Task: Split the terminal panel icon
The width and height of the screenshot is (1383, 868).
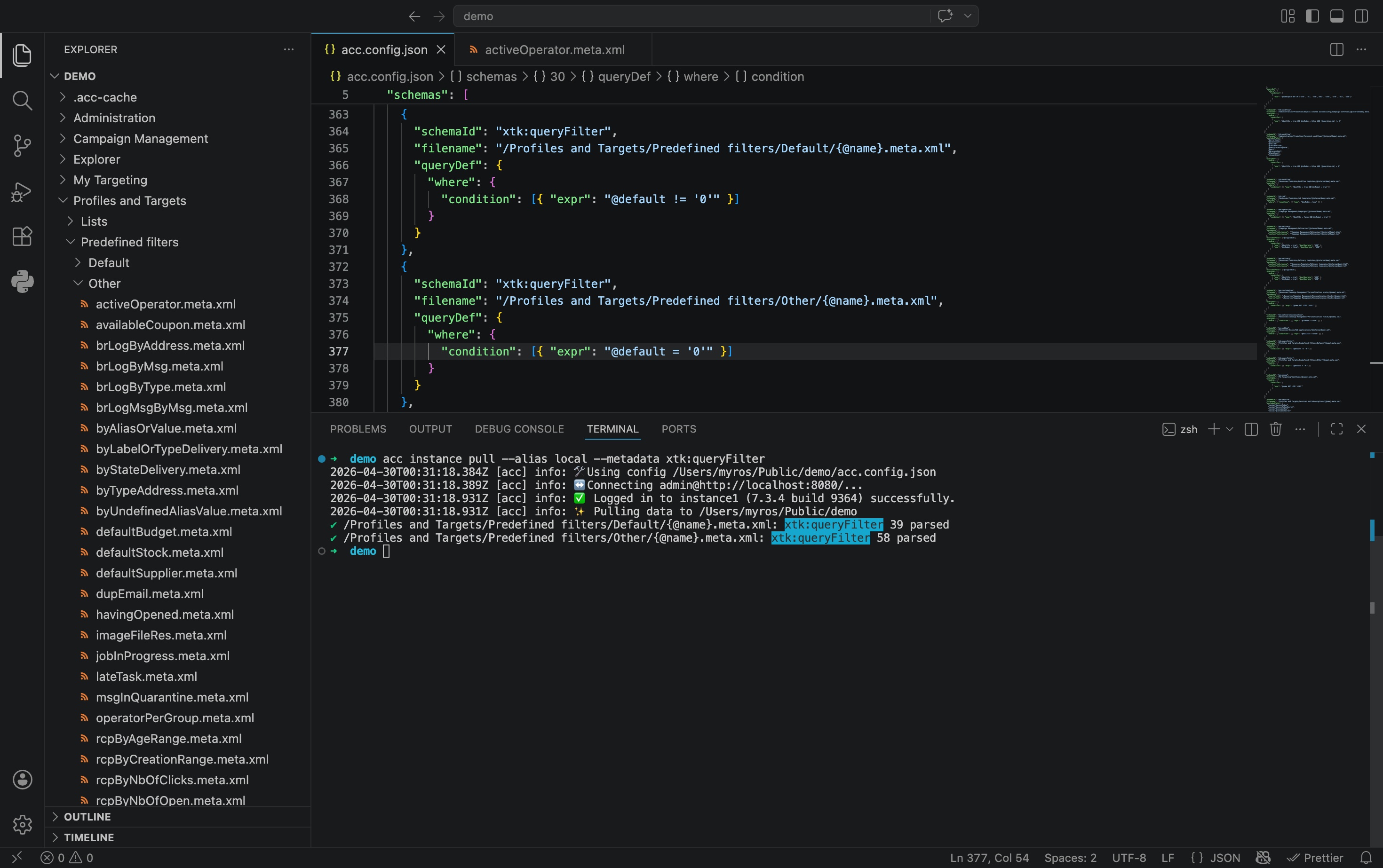Action: [1251, 429]
